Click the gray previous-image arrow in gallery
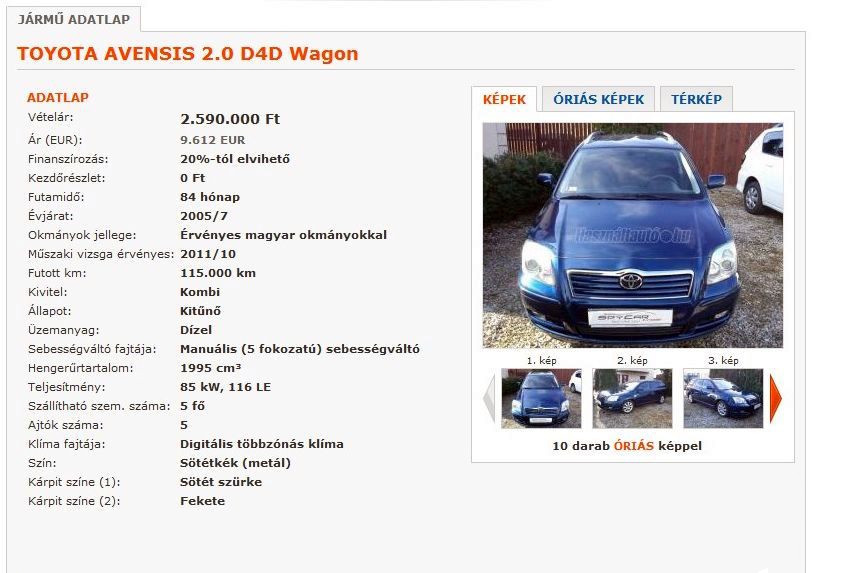This screenshot has width=859, height=573. (x=489, y=398)
